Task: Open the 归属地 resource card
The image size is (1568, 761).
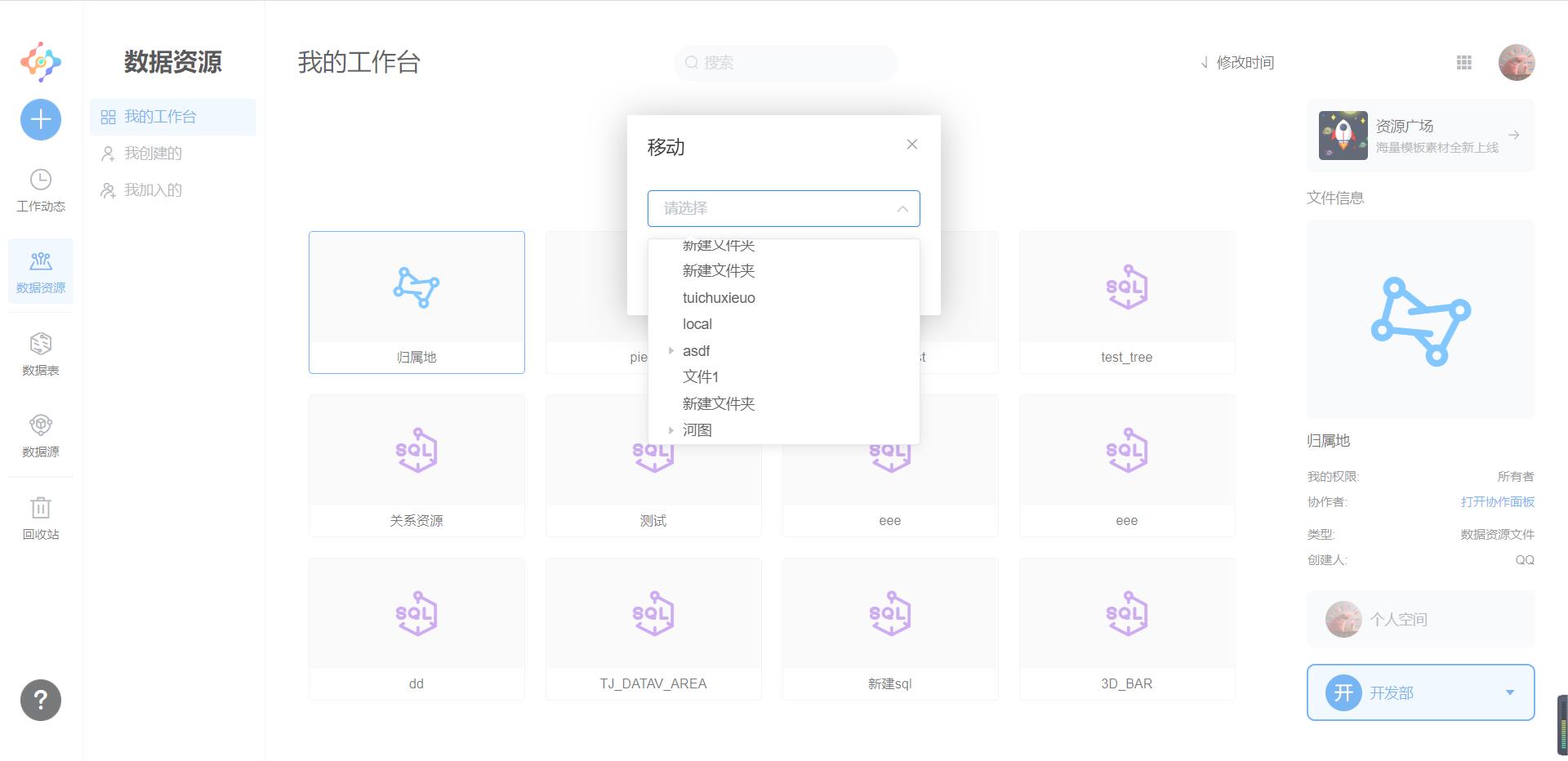Action: (x=416, y=302)
